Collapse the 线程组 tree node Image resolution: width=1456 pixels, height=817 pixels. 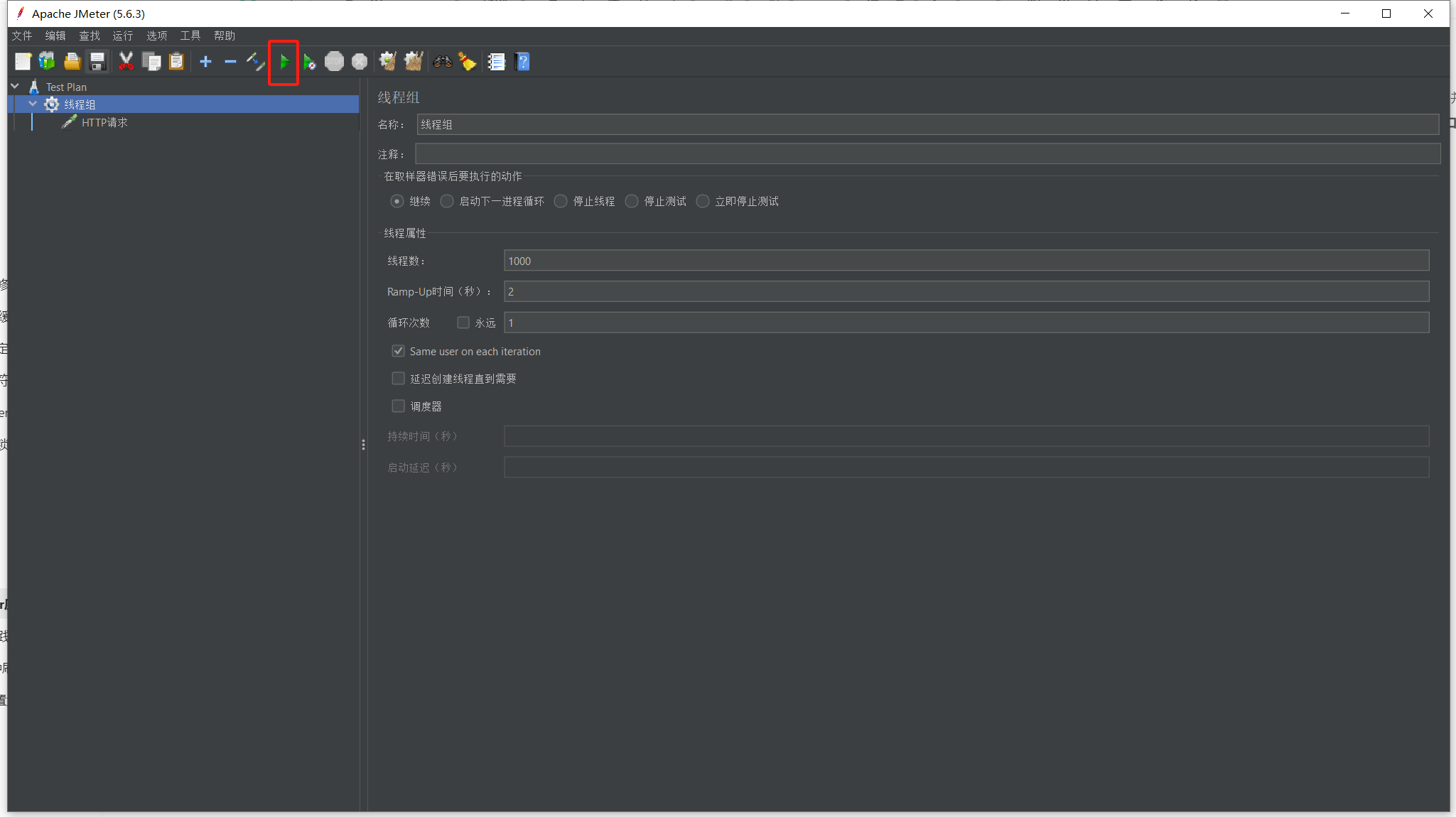tap(33, 104)
